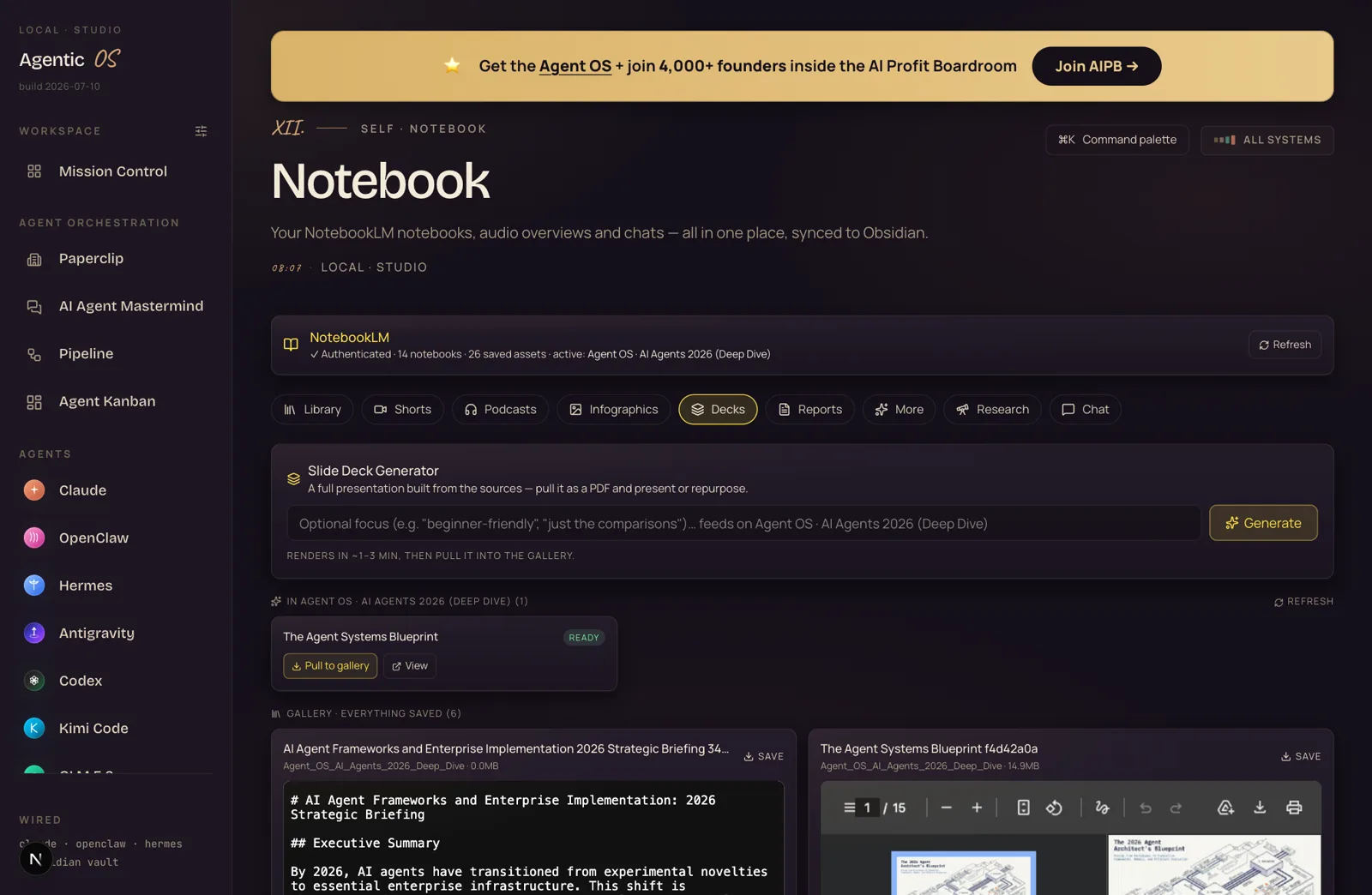
Task: View The Agent Systems Blueprint deck
Action: point(410,666)
